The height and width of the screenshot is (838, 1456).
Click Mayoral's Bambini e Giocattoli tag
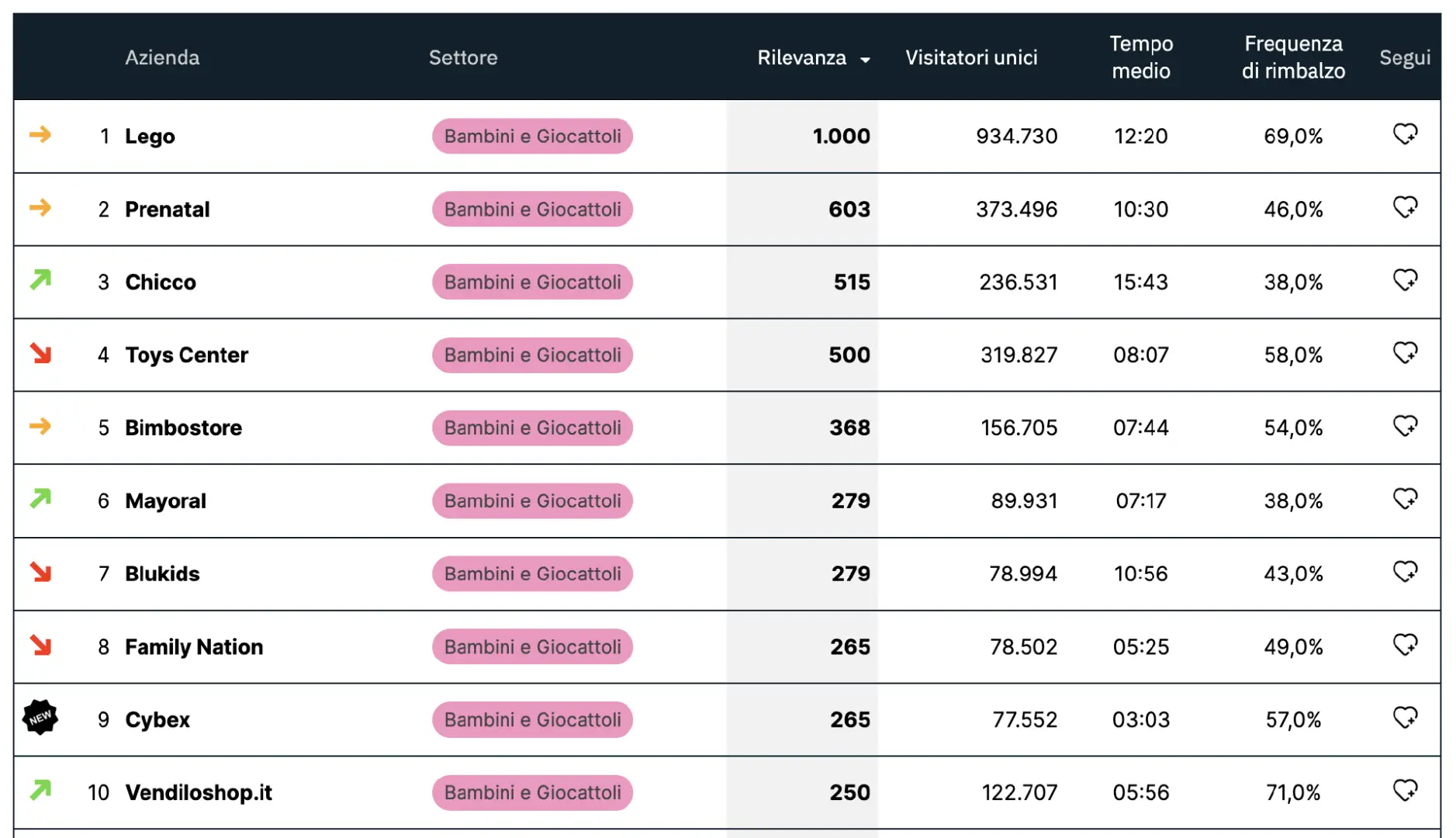tap(532, 501)
